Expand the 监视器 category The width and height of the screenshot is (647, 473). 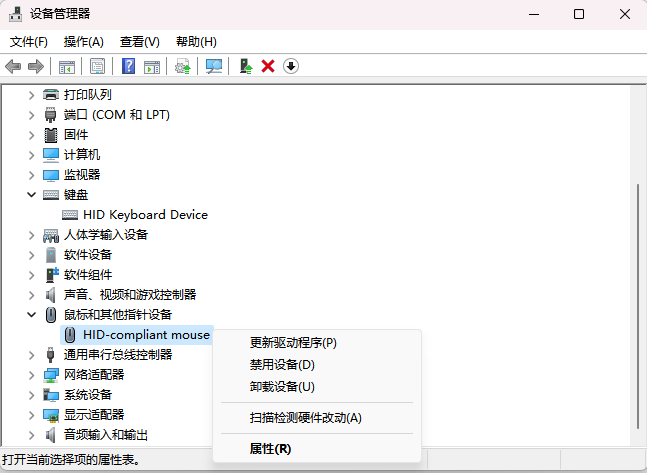[x=31, y=175]
